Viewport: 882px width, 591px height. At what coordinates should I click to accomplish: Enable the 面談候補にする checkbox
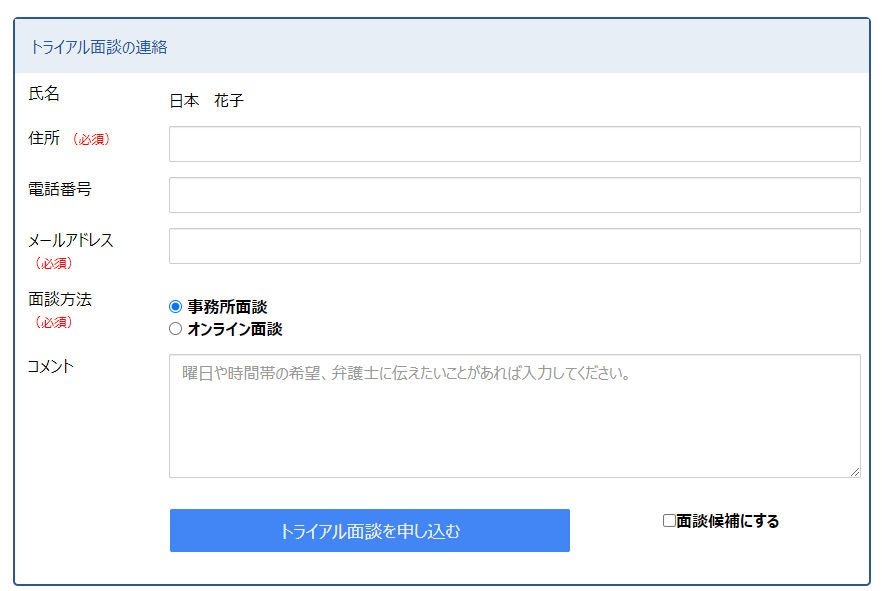point(669,521)
